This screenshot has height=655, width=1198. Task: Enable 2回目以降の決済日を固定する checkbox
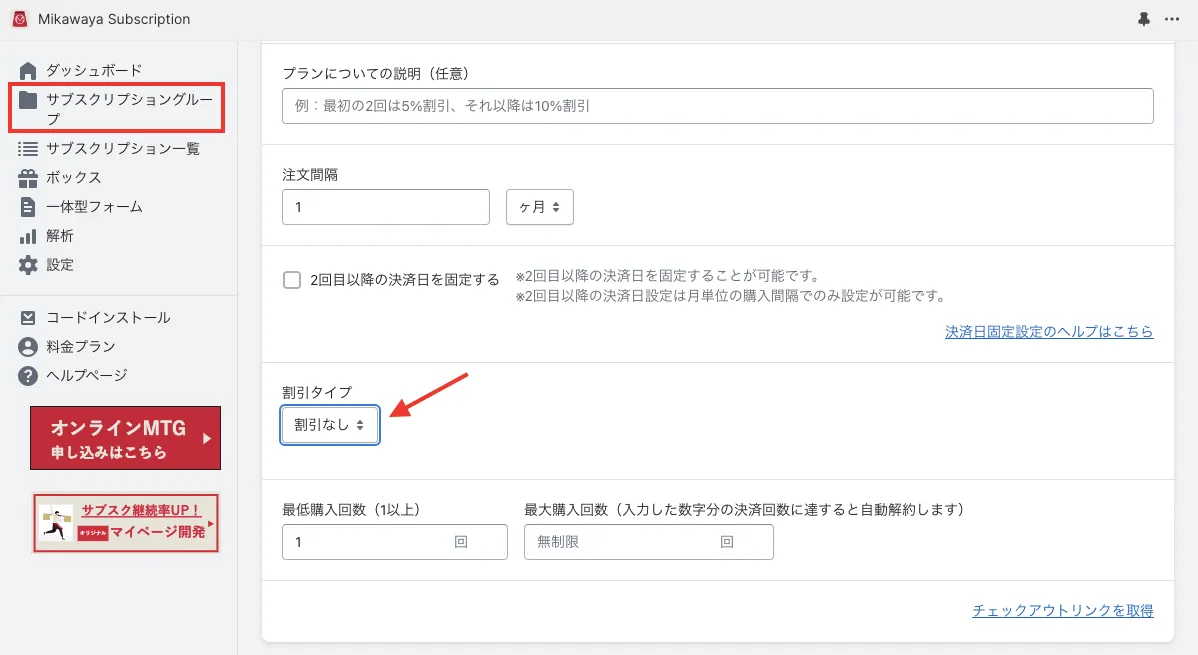(x=292, y=280)
